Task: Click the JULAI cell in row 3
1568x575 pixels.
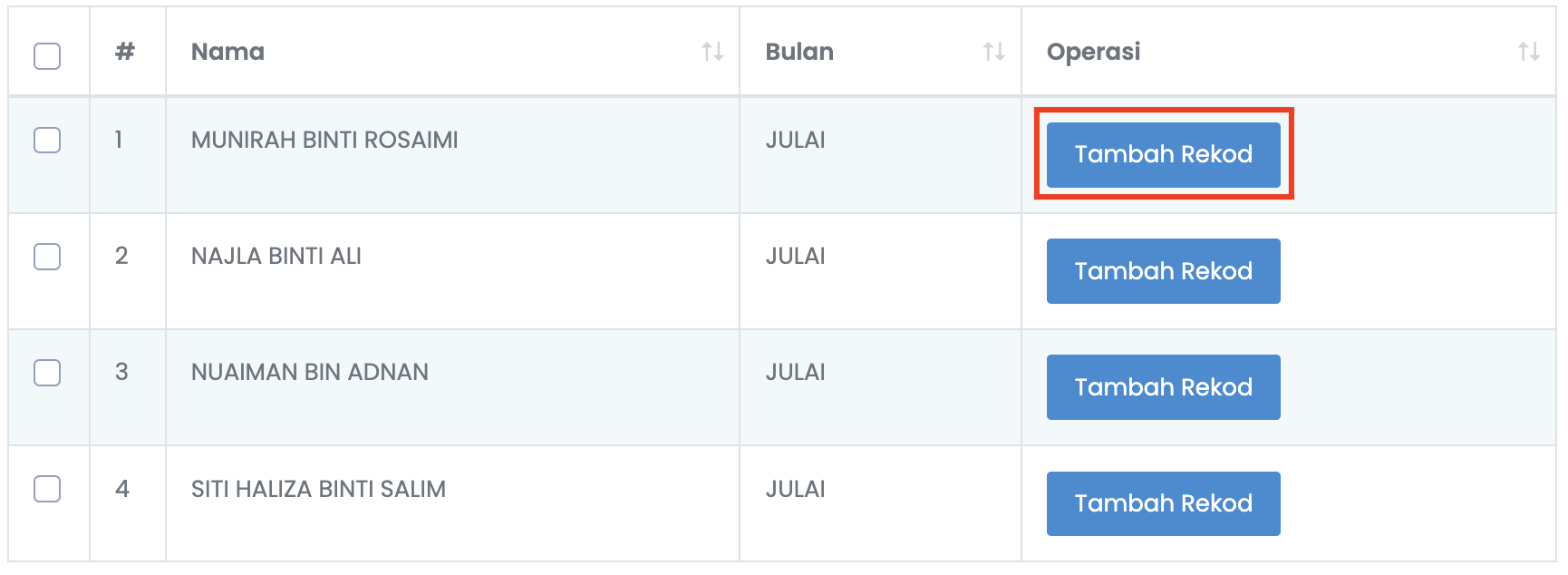Action: [x=796, y=373]
